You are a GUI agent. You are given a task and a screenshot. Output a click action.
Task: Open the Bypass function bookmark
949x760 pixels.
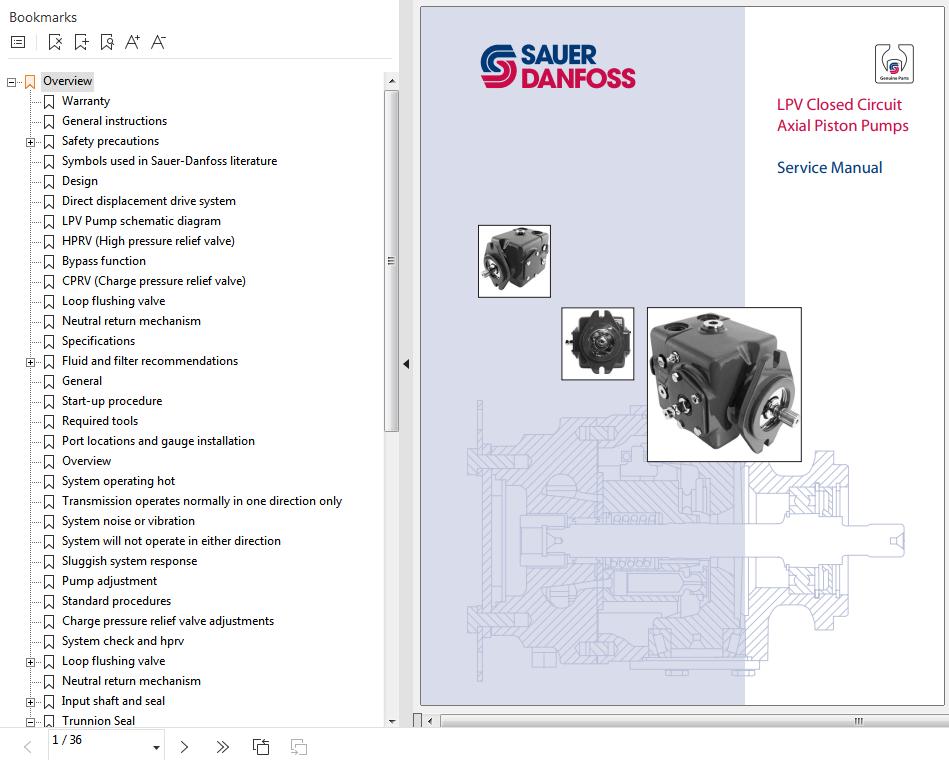pos(103,261)
